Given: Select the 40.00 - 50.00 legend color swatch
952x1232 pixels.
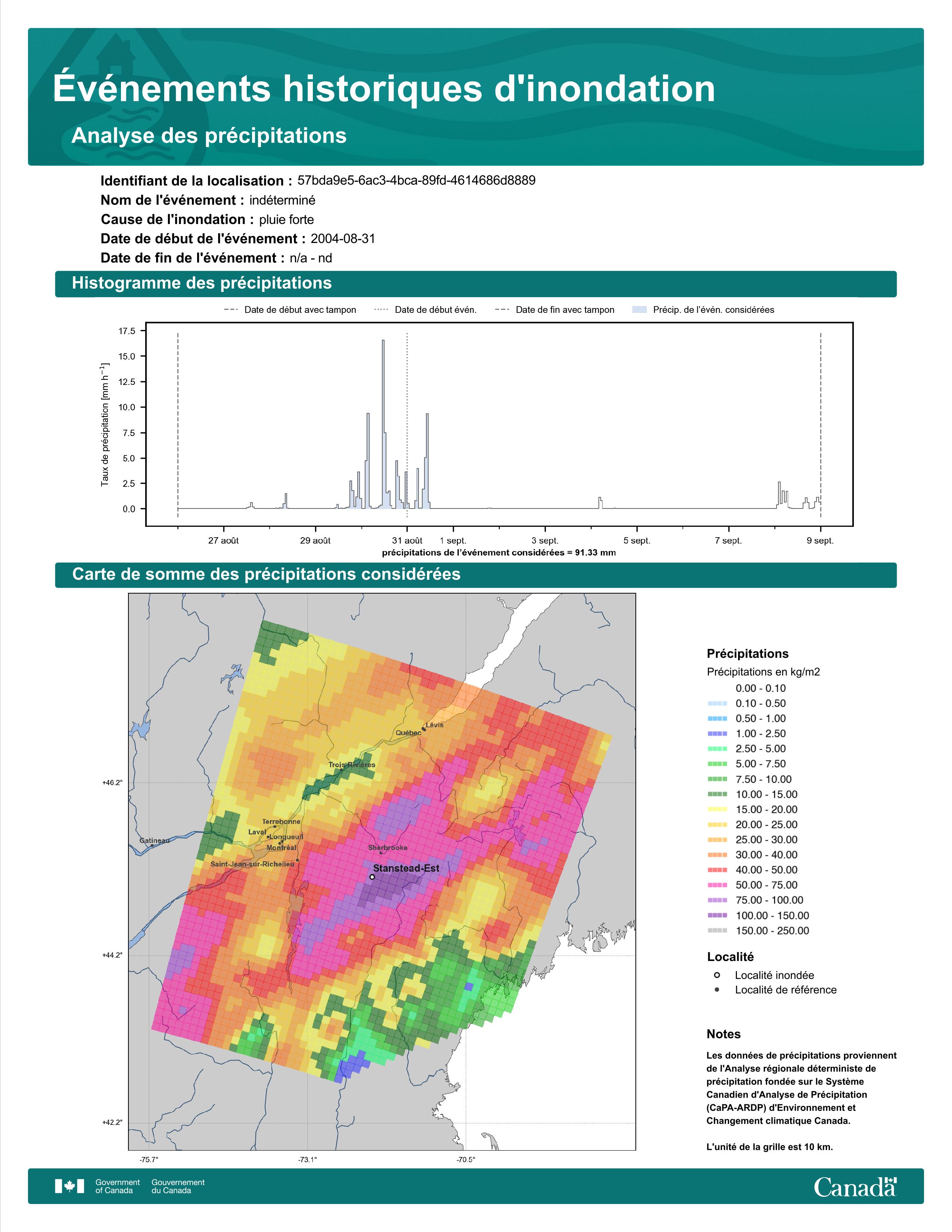Looking at the screenshot, I should pos(718,870).
